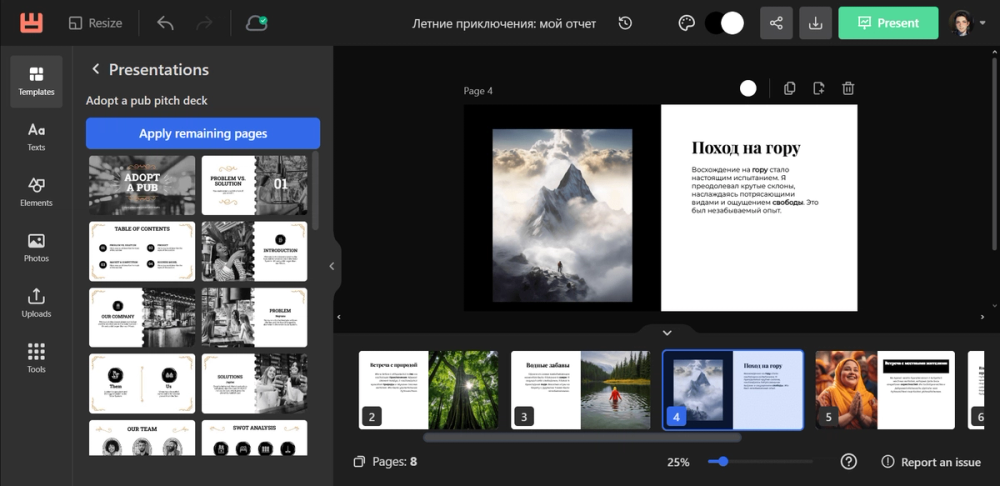Open version history clock icon
This screenshot has height=486, width=1000.
[625, 23]
